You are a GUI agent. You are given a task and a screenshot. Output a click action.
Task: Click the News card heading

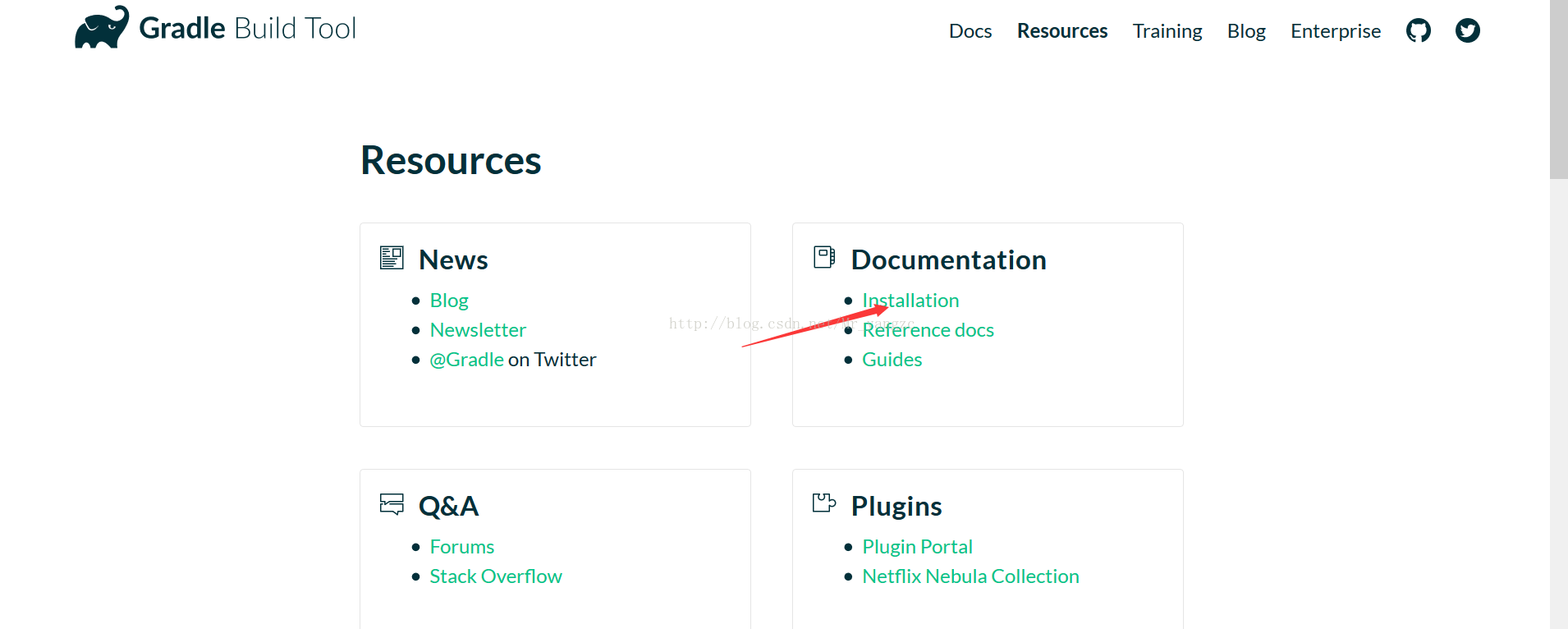[x=453, y=259]
